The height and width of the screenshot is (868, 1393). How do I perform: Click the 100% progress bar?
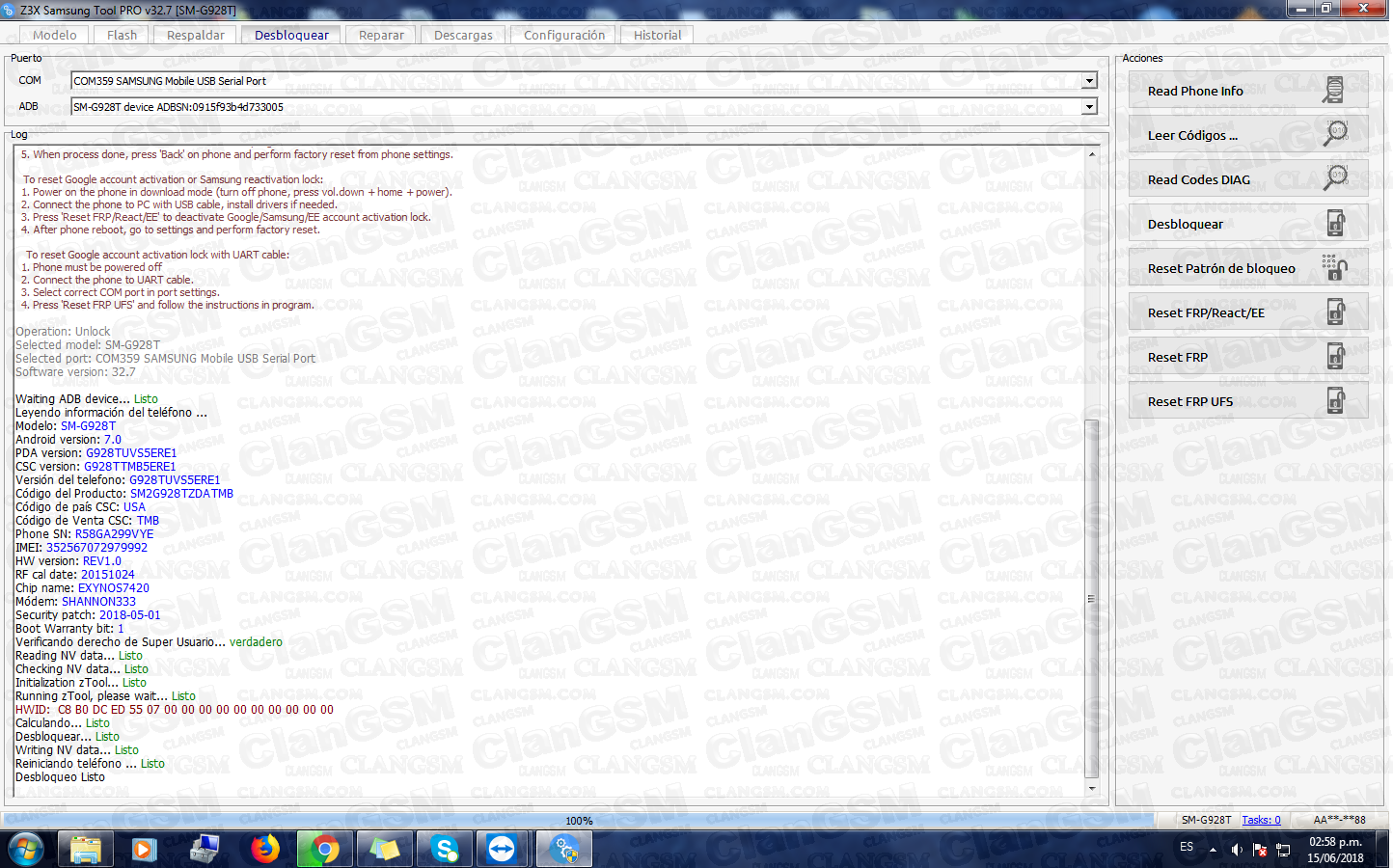click(579, 821)
